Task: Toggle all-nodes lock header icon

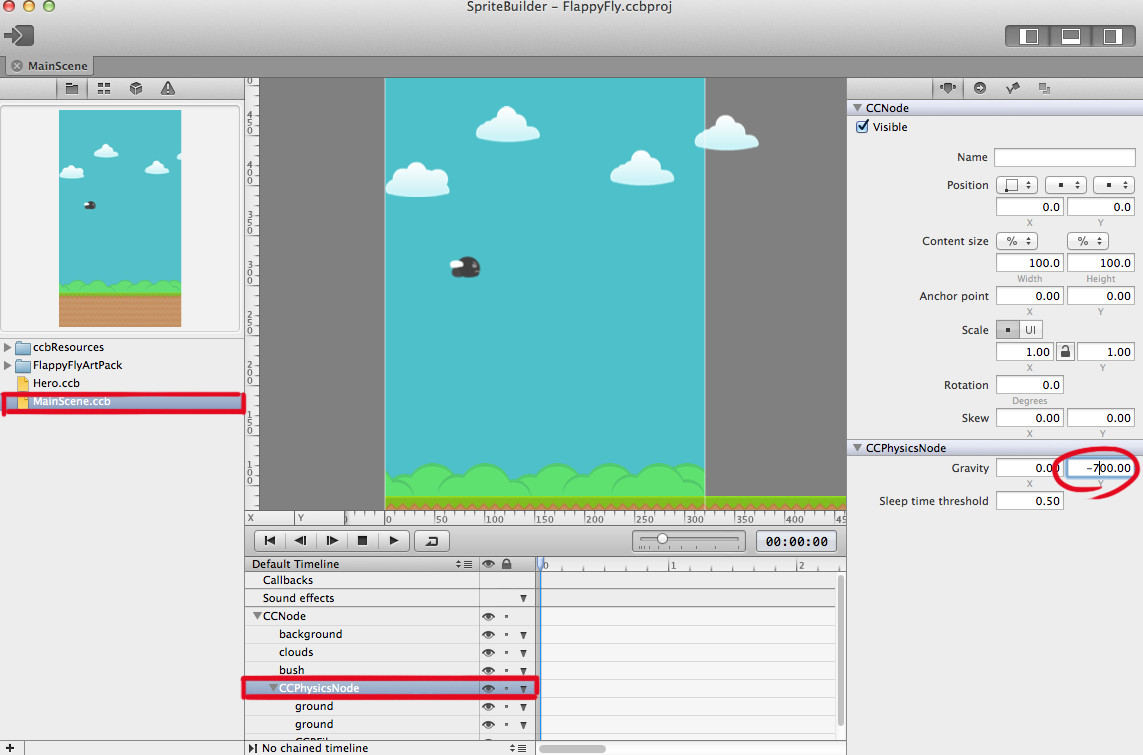Action: tap(507, 564)
